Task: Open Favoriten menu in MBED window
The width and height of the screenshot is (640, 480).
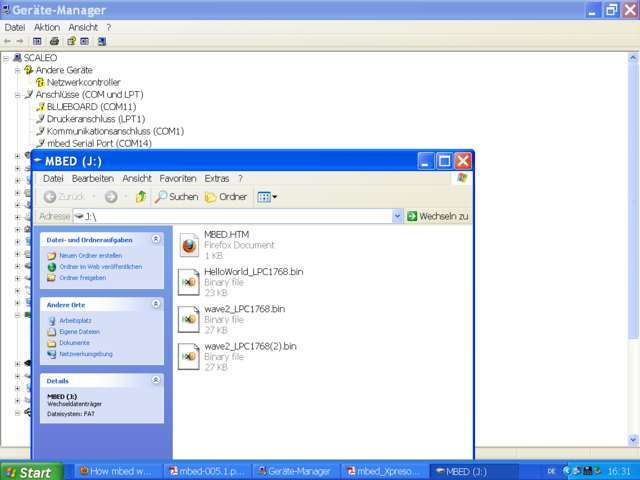Action: click(178, 178)
